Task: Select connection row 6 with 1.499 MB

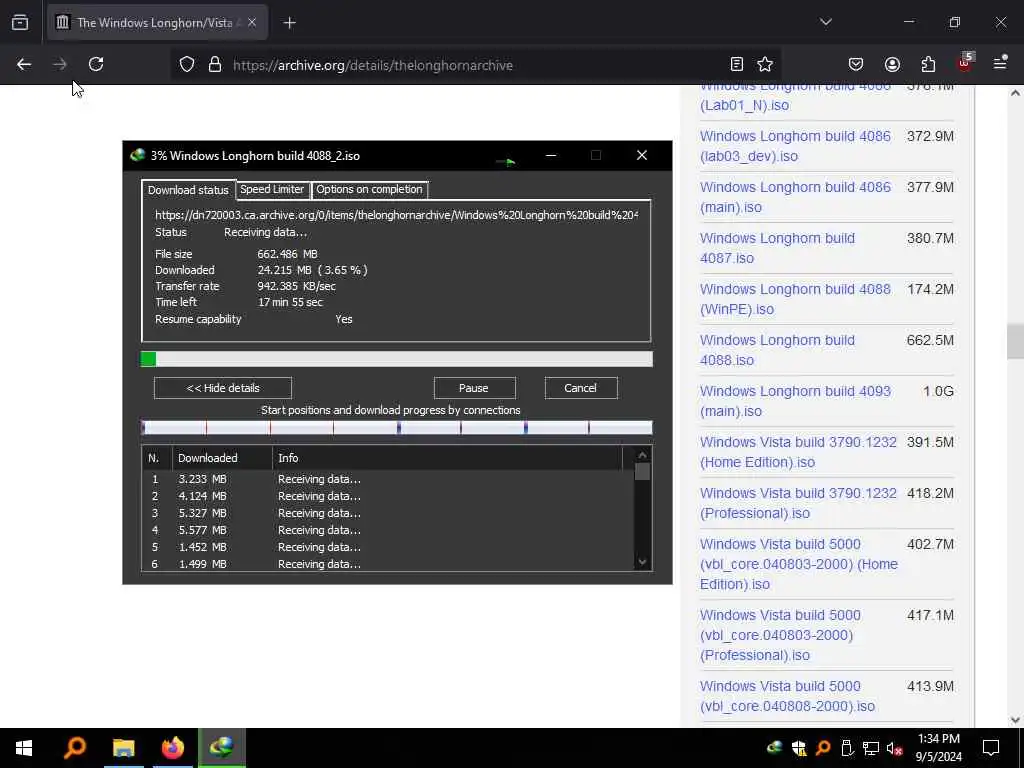Action: pyautogui.click(x=388, y=564)
